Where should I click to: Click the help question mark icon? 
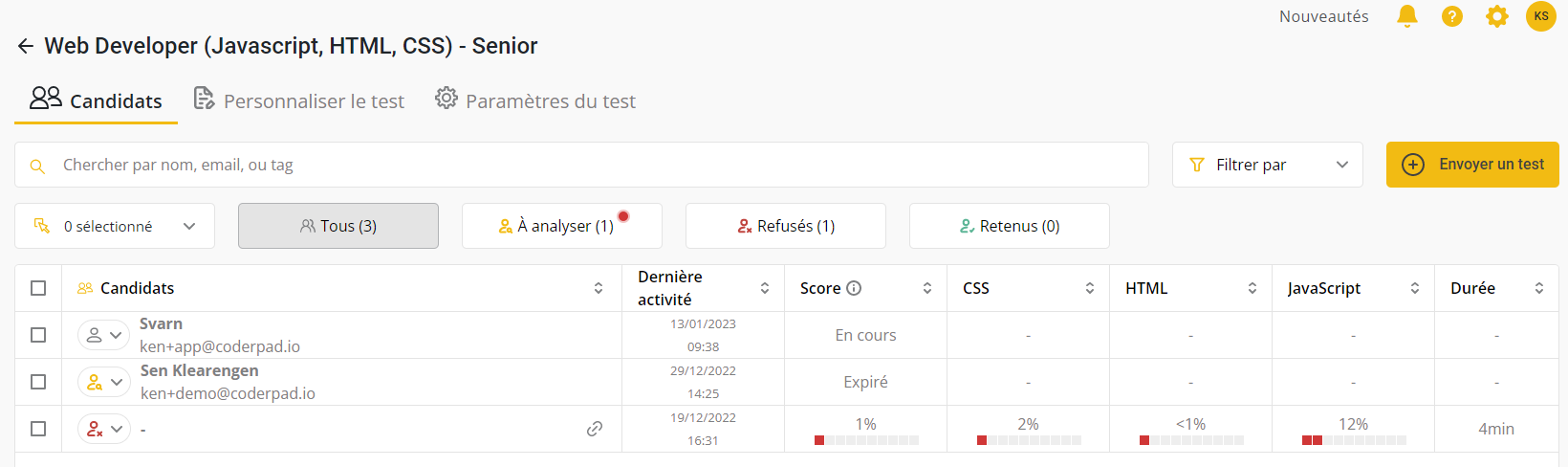[1451, 16]
